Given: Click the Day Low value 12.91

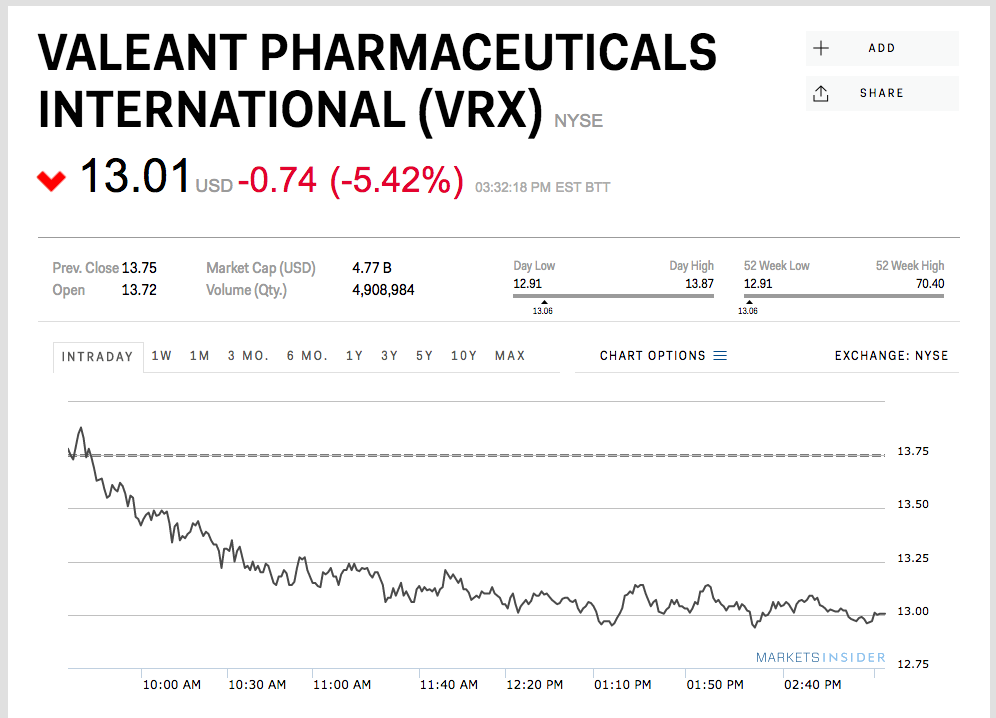Looking at the screenshot, I should pos(527,284).
